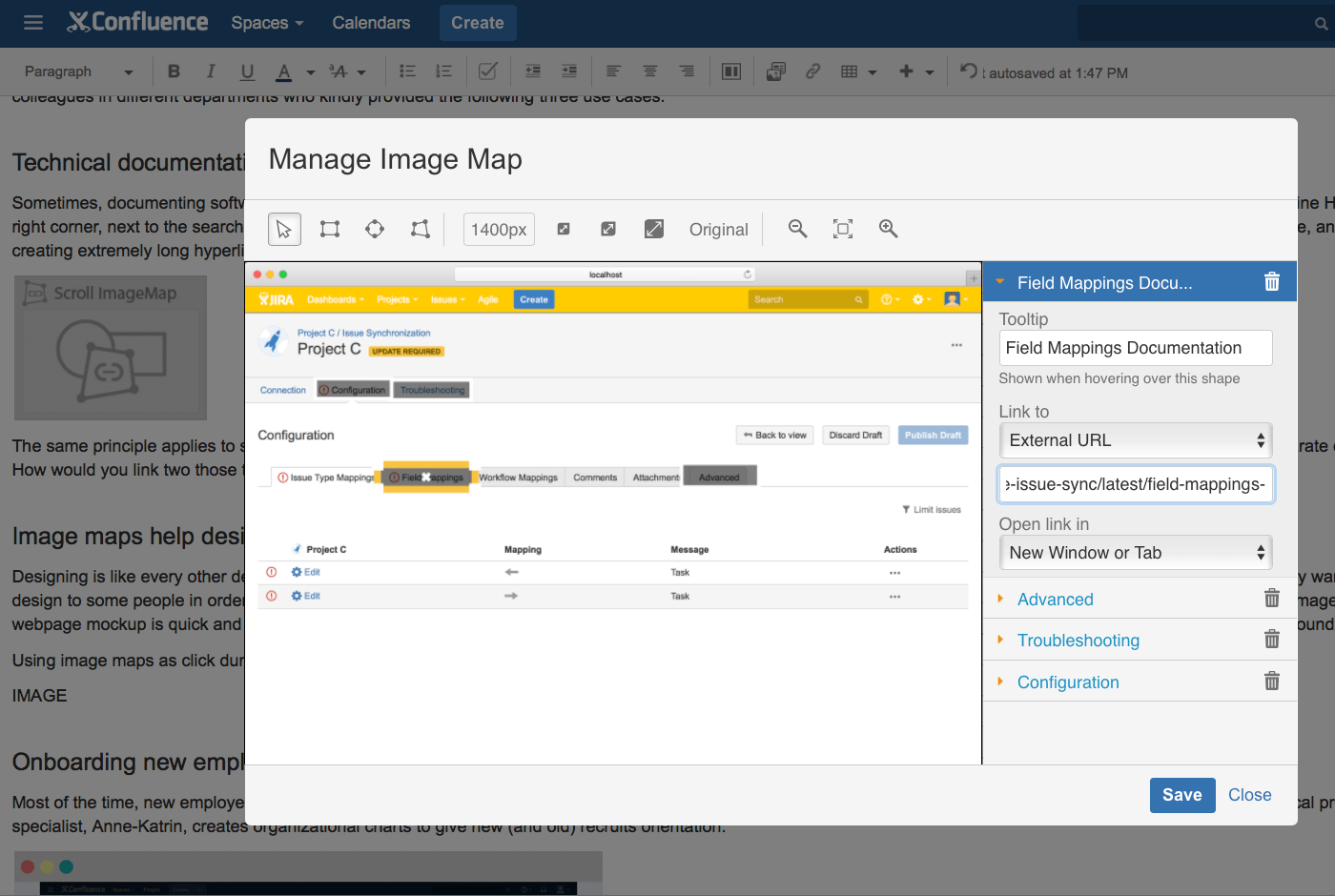
Task: Insert a bullet list
Action: 407,71
